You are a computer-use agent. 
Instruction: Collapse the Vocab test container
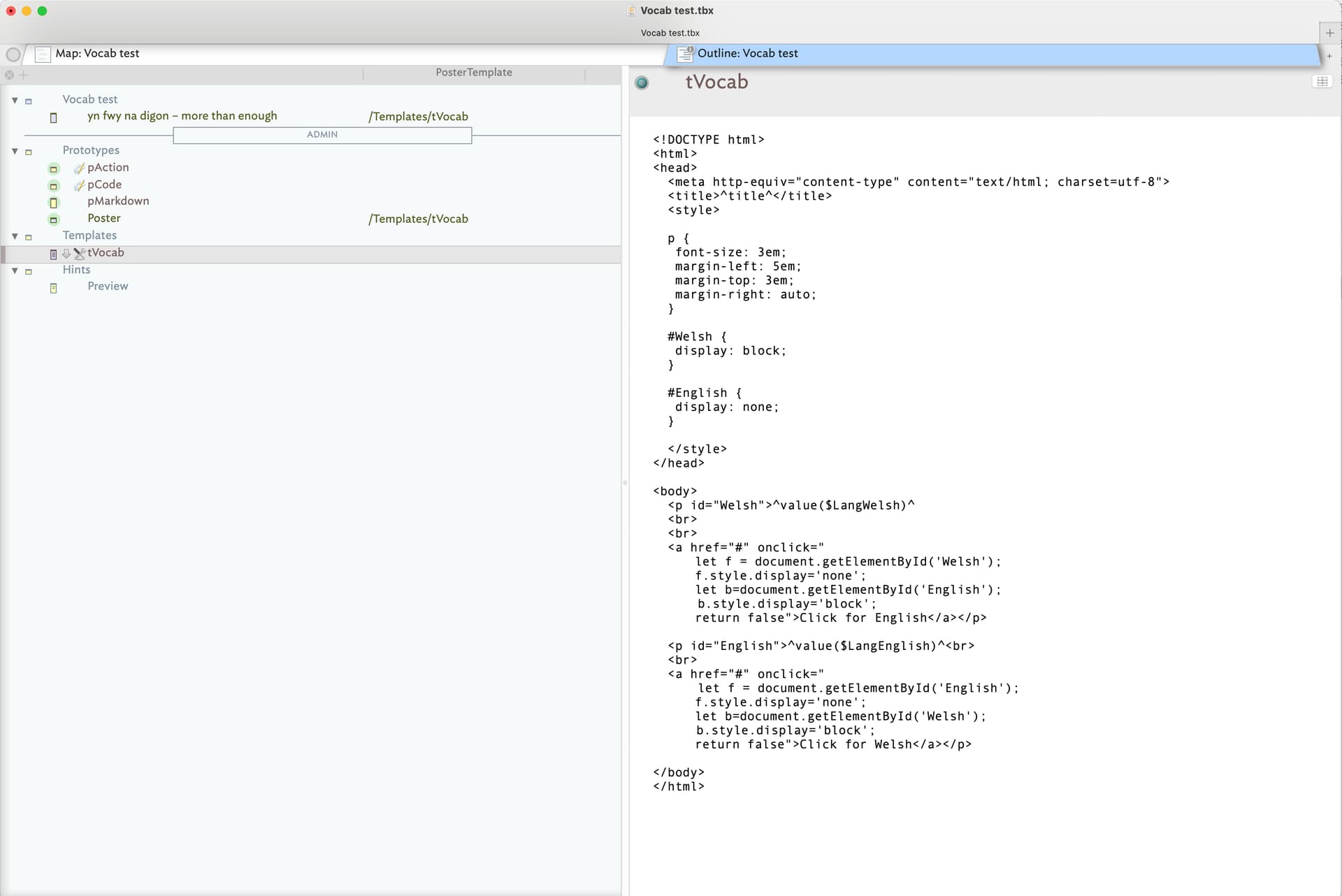15,101
